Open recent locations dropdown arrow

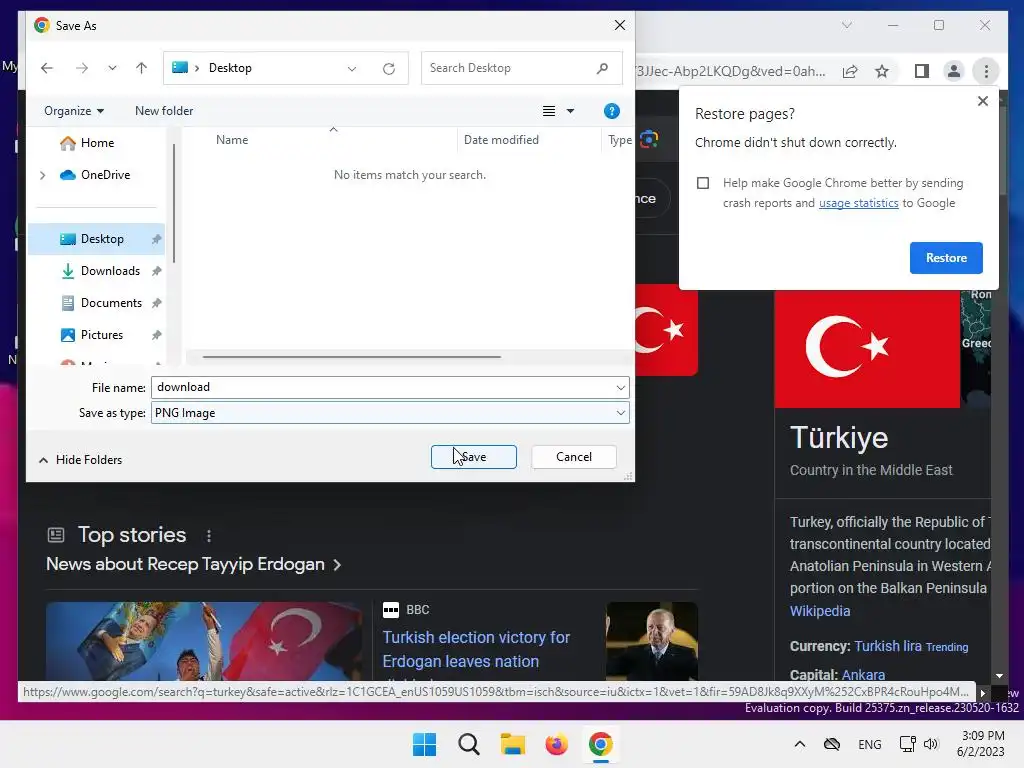coord(112,68)
